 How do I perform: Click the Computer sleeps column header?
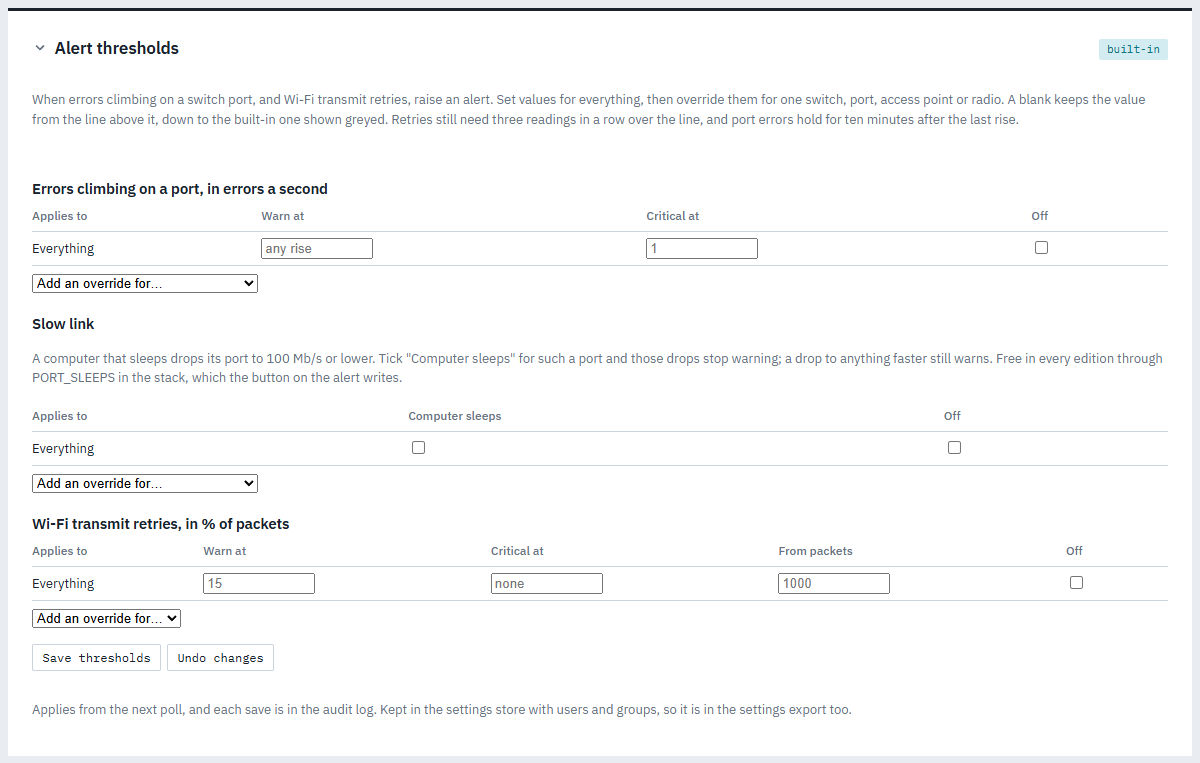[455, 416]
